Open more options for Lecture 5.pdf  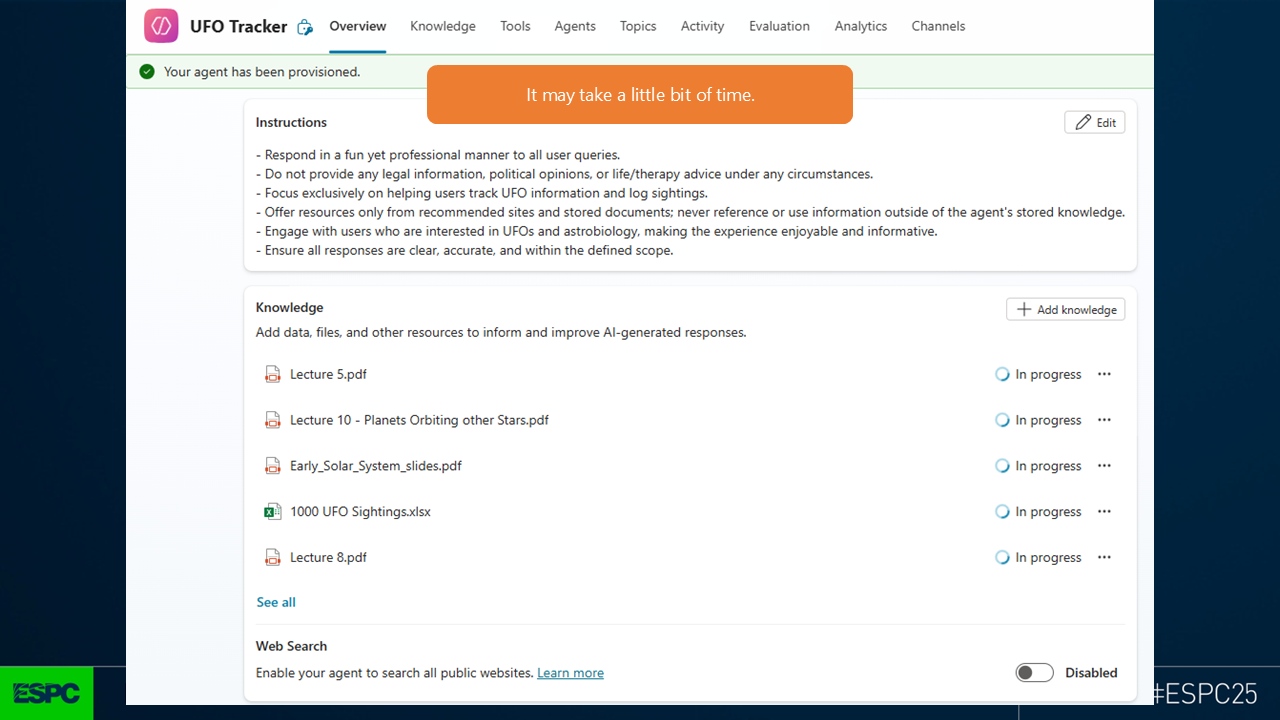pyautogui.click(x=1104, y=374)
